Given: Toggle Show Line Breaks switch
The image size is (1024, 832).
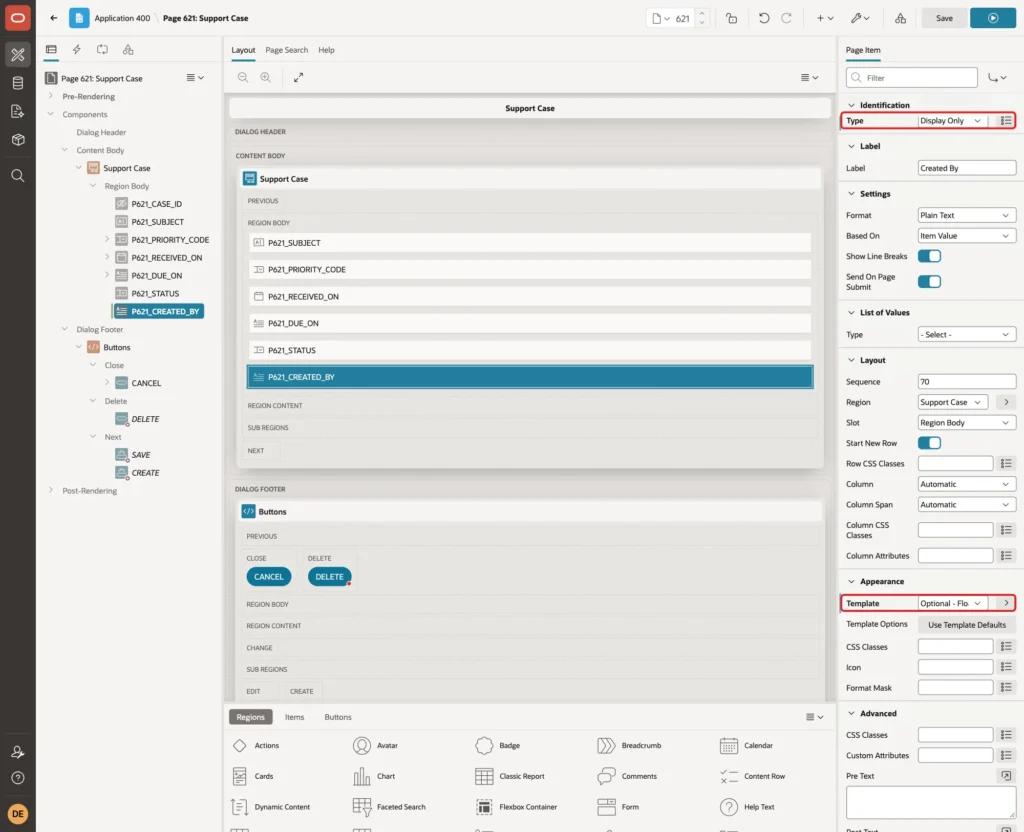Looking at the screenshot, I should click(929, 256).
